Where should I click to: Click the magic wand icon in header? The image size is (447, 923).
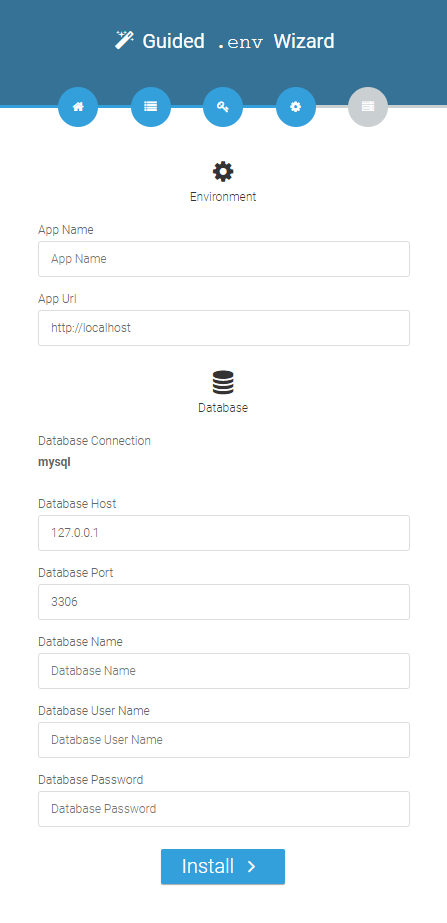pyautogui.click(x=124, y=41)
